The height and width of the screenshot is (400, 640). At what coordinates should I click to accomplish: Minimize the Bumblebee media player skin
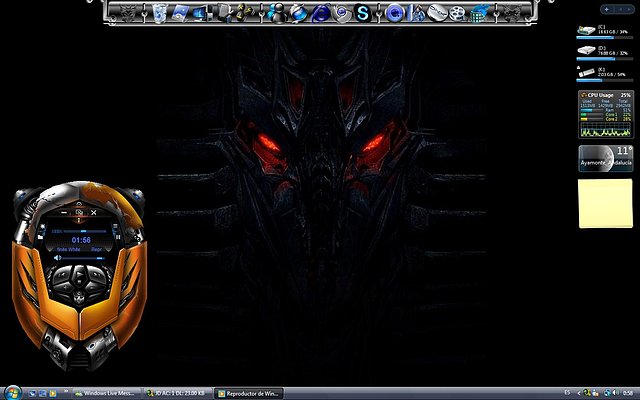pyautogui.click(x=64, y=213)
